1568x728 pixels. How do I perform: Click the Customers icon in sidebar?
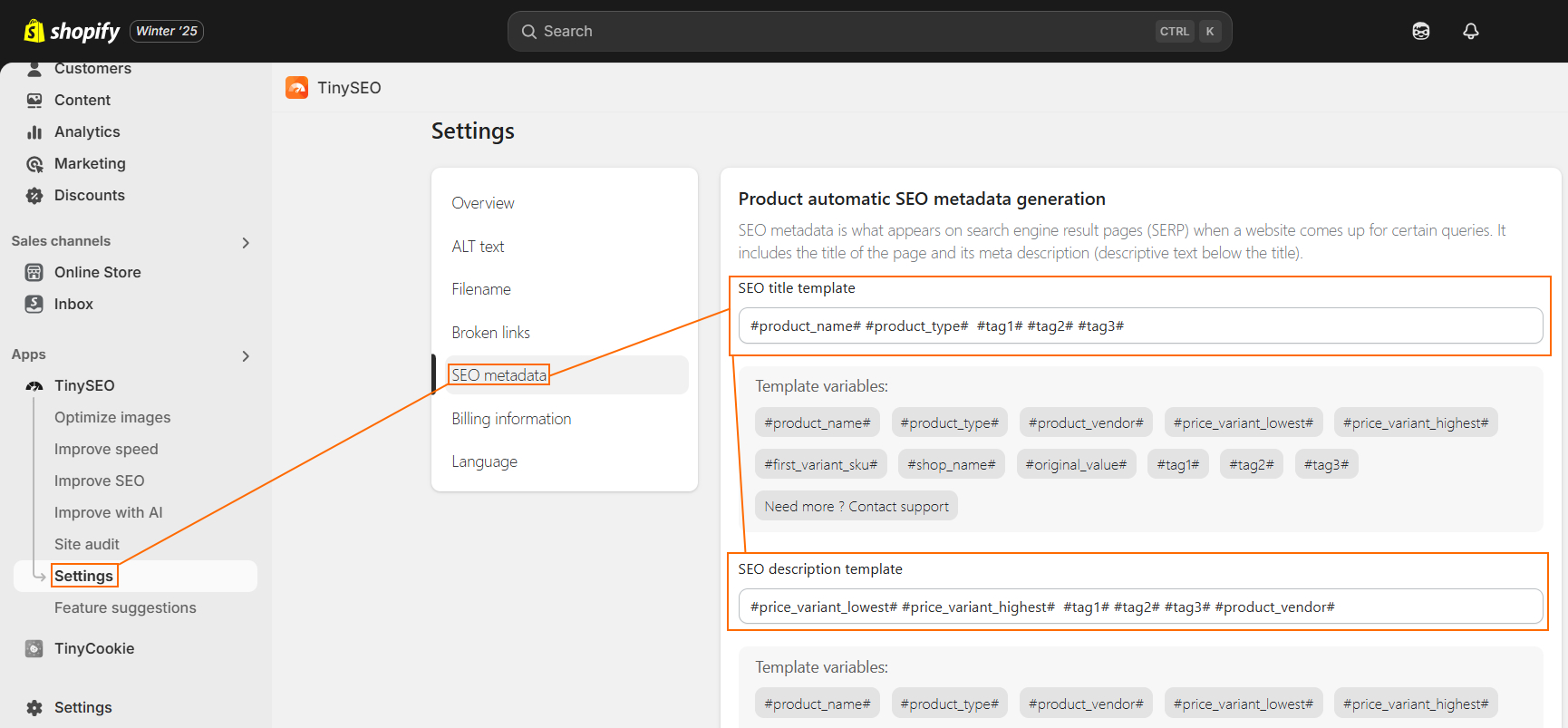(x=34, y=68)
